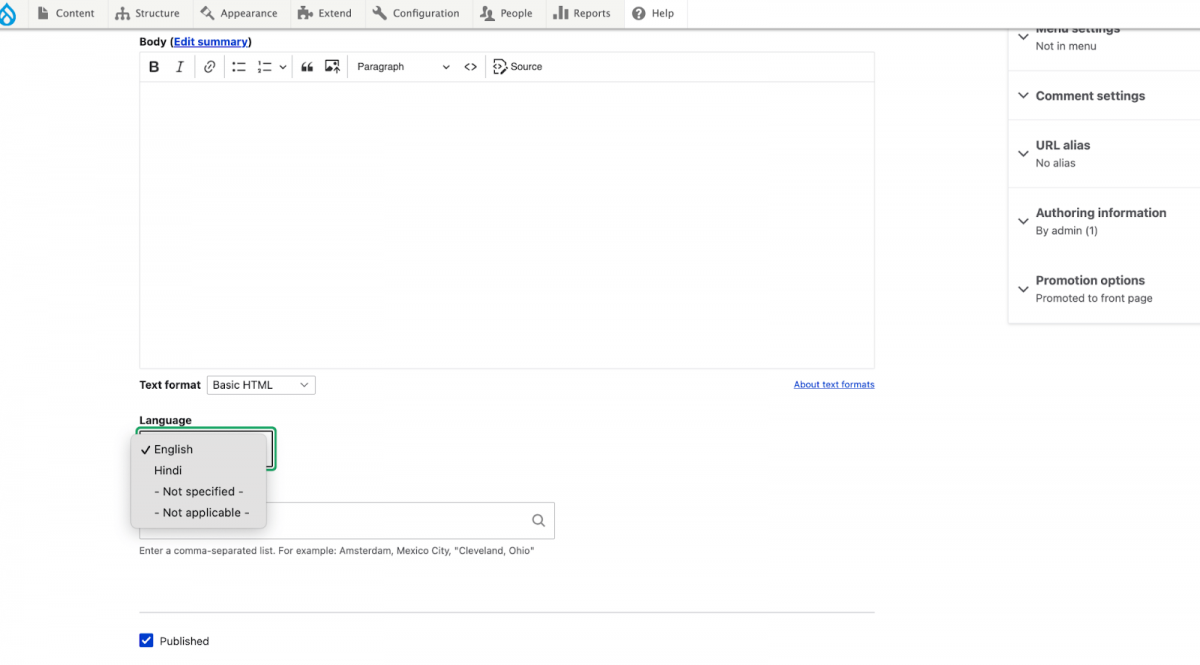Click the tags search magnifier icon
Screen dimensions: 1200x665
[538, 520]
